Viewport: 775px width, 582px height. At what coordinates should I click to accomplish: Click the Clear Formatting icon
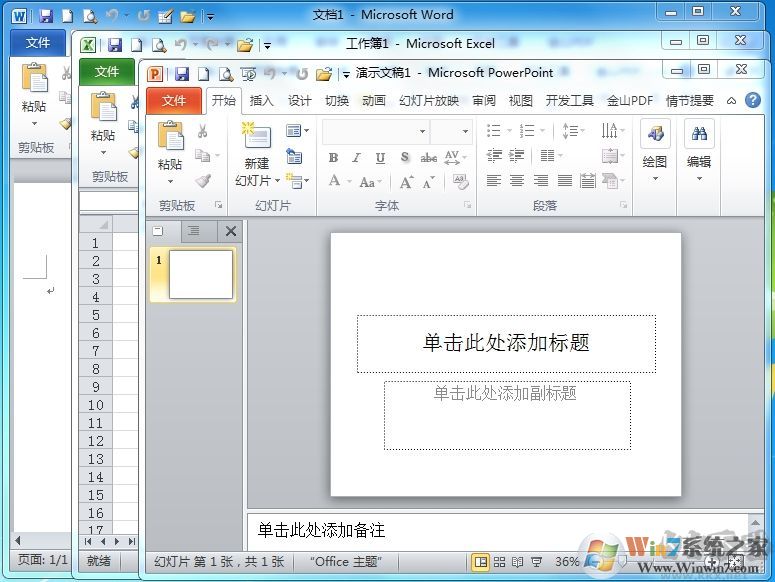(460, 182)
